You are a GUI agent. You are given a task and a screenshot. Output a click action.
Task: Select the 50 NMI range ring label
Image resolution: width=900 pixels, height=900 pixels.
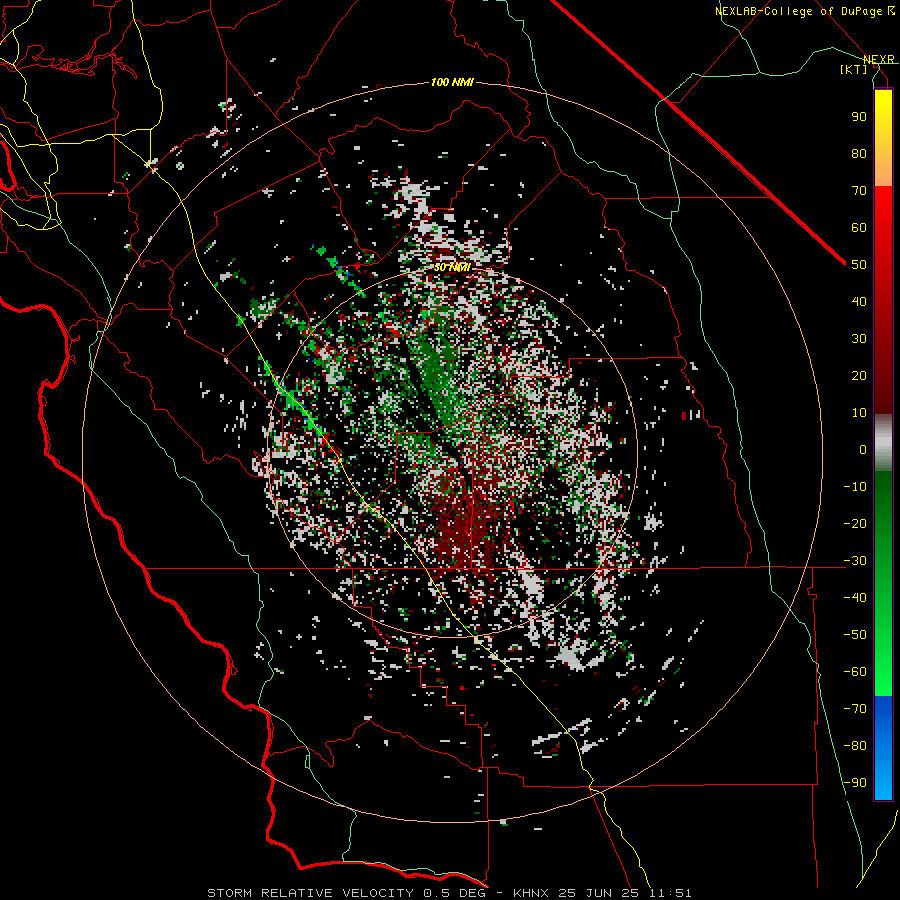(452, 267)
